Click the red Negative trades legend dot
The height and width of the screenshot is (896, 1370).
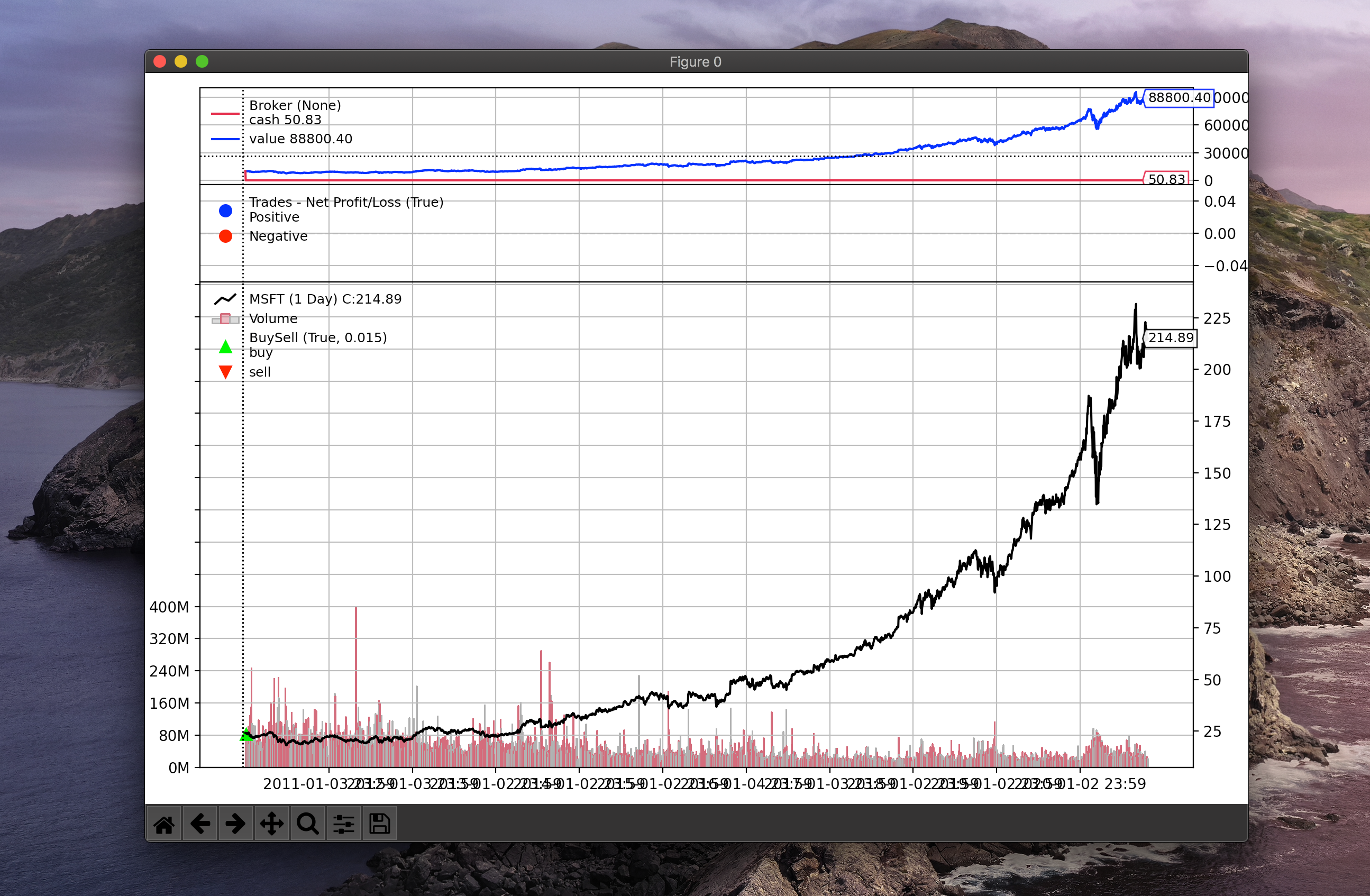click(x=226, y=236)
